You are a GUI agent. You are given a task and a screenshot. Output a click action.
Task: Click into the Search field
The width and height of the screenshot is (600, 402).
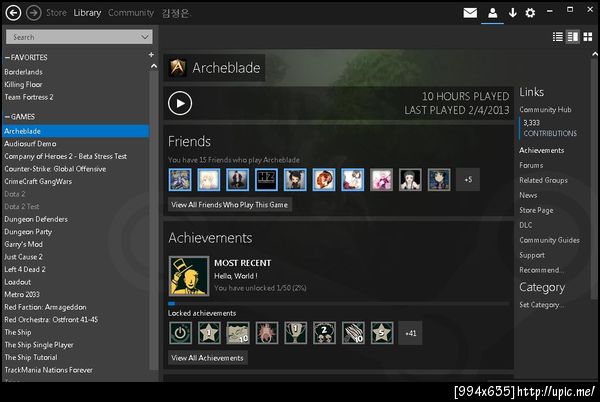pos(79,37)
